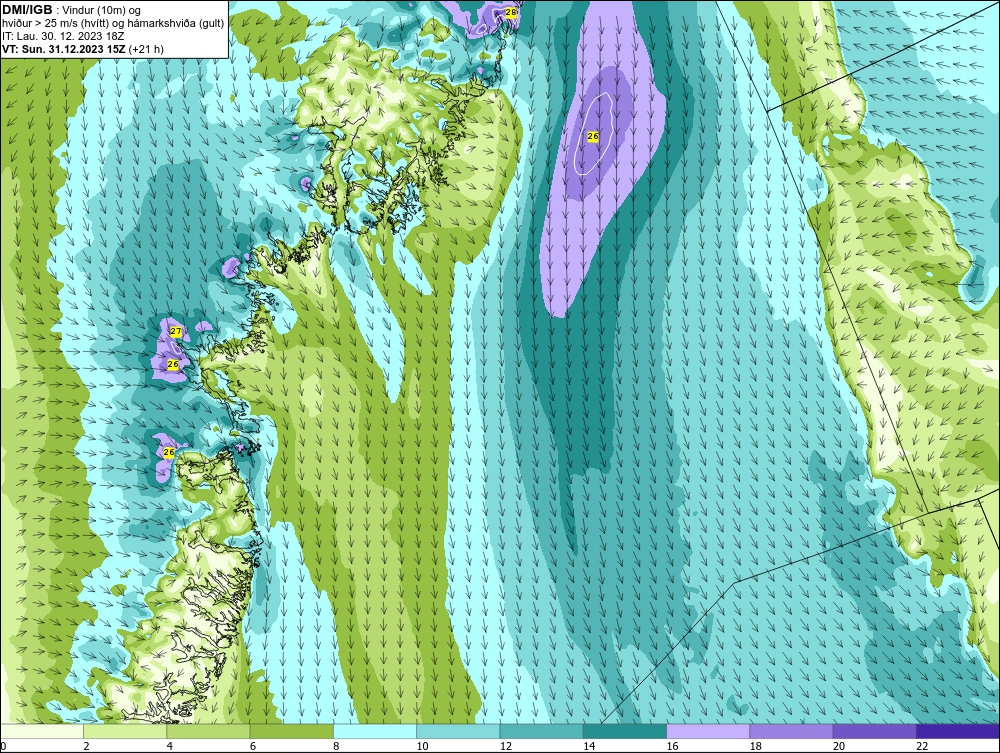The width and height of the screenshot is (1000, 753).
Task: Click the bold DMI/IGB title text
Action: 27,10
